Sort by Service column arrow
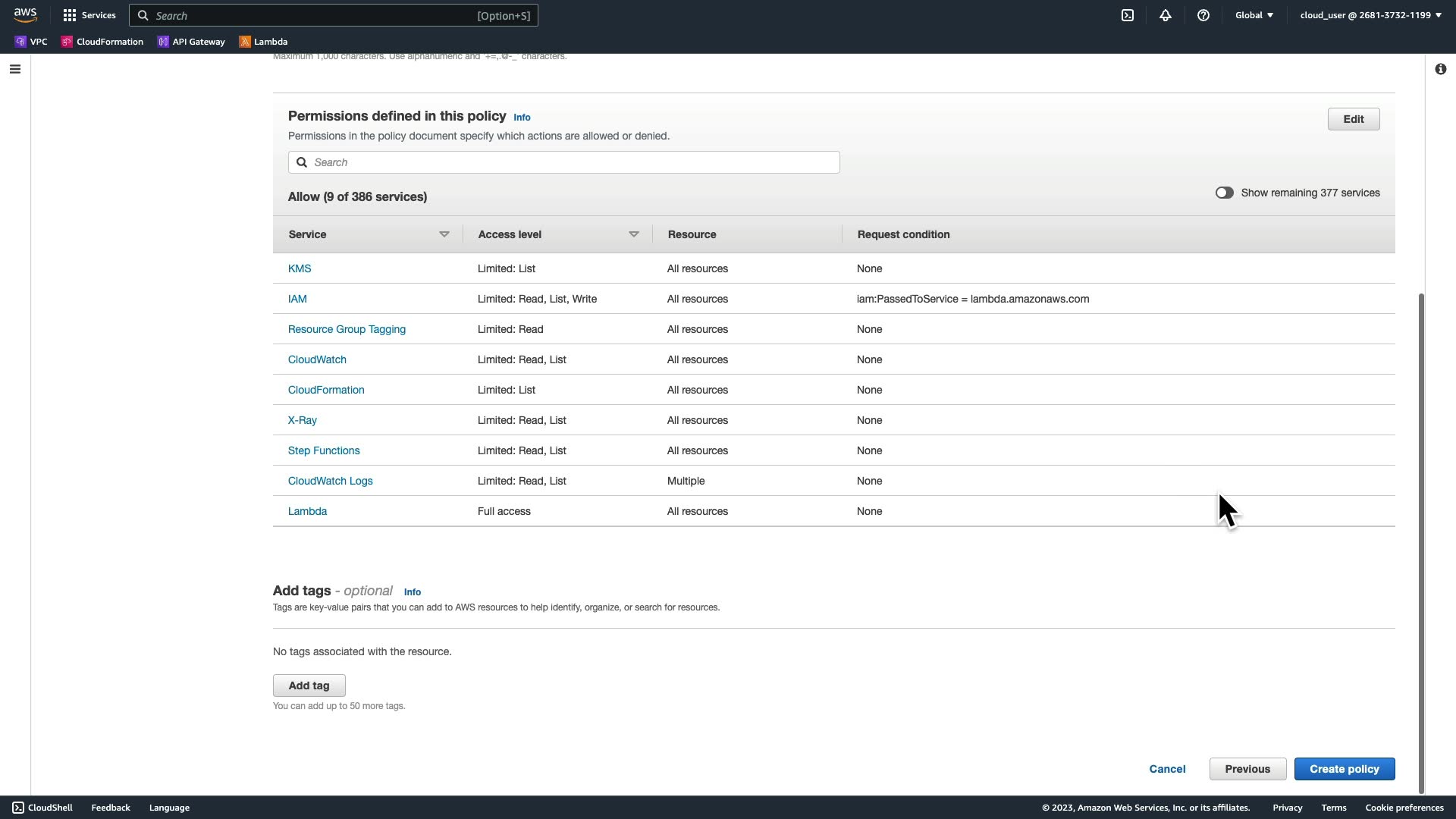The height and width of the screenshot is (819, 1456). [x=444, y=234]
